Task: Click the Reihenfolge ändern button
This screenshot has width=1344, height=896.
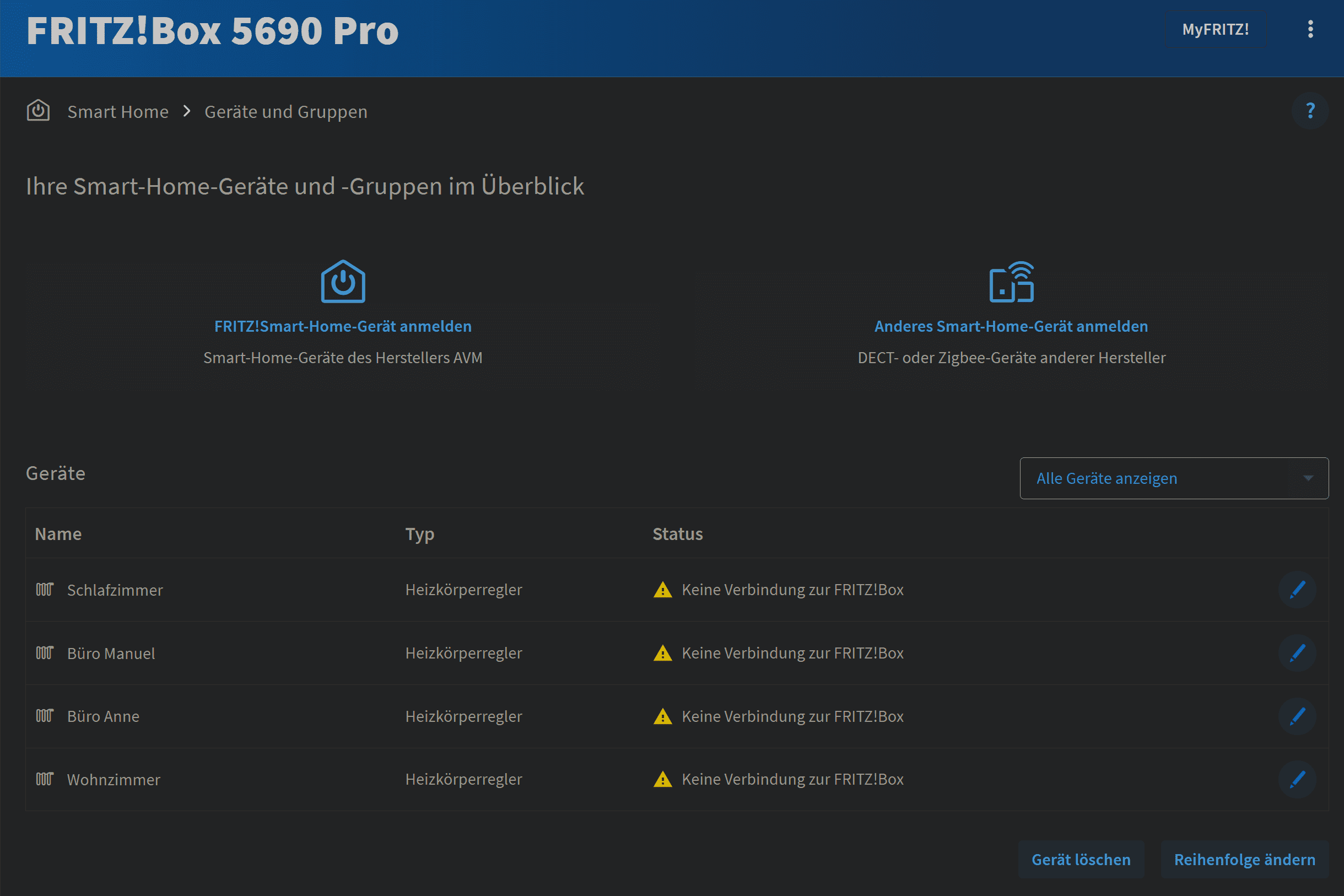Action: pos(1245,860)
